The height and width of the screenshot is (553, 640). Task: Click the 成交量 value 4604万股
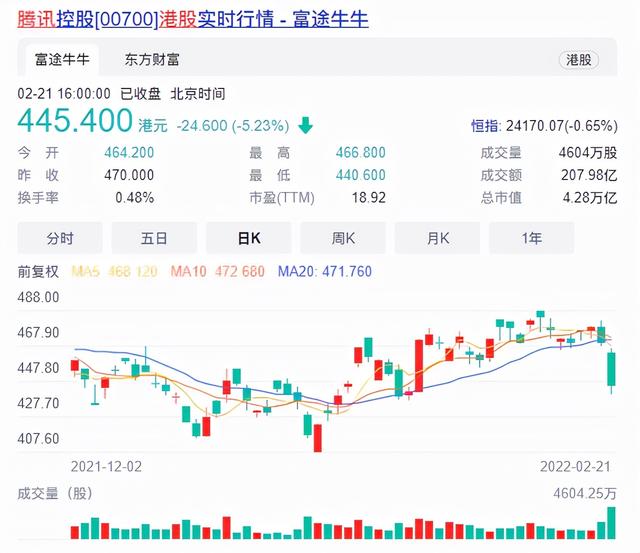tap(588, 153)
